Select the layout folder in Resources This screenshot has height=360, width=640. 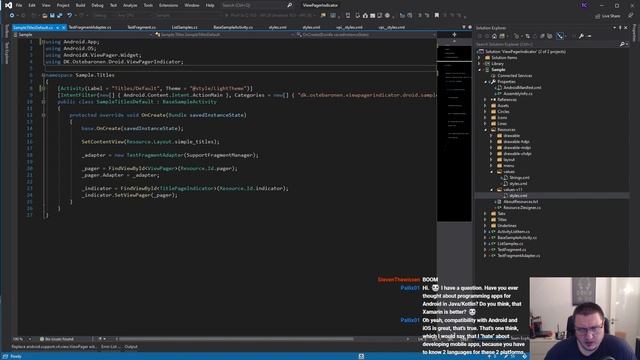point(509,160)
